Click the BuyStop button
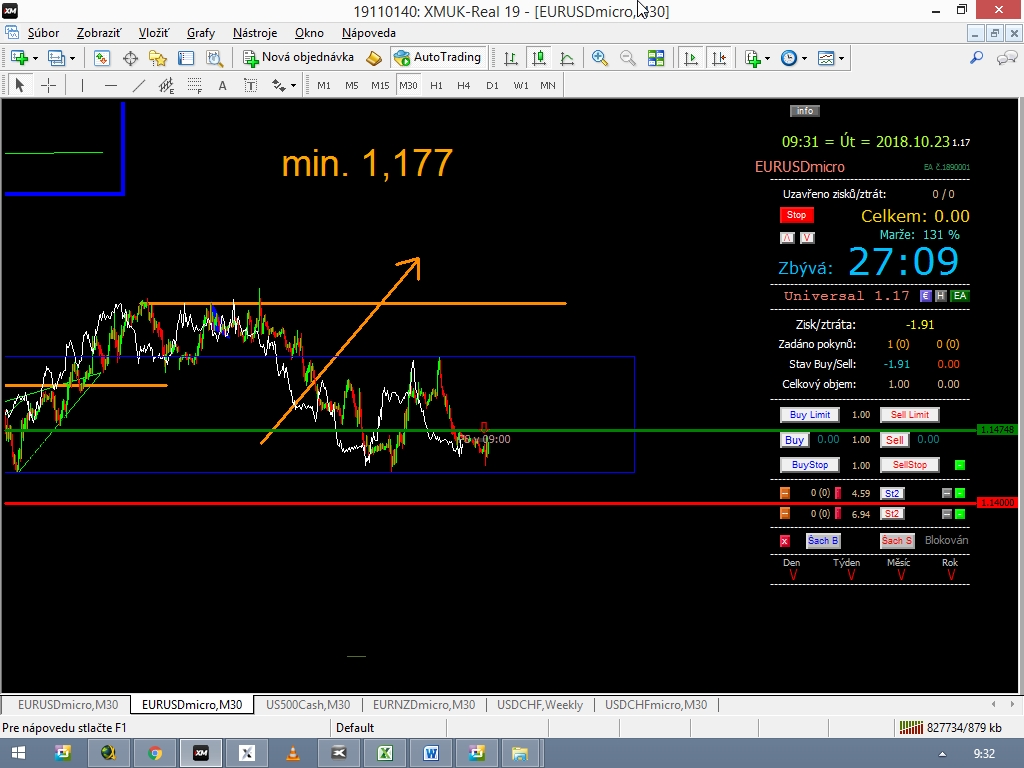 [810, 465]
